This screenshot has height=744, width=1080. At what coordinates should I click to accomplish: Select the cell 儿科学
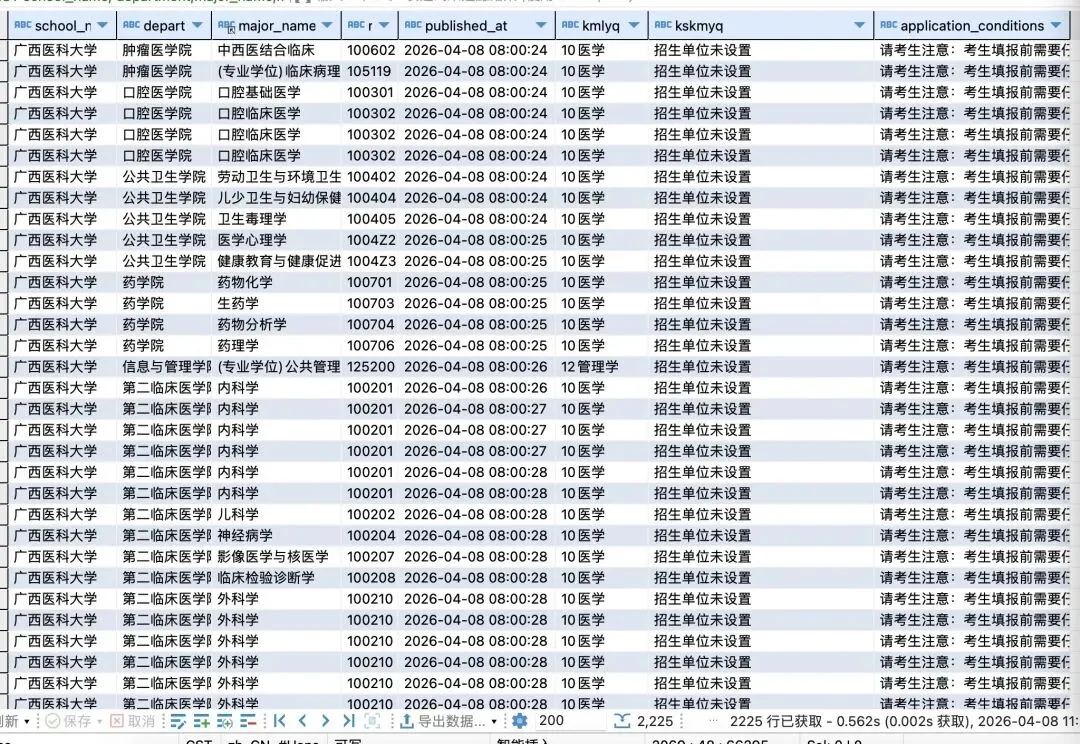point(277,515)
